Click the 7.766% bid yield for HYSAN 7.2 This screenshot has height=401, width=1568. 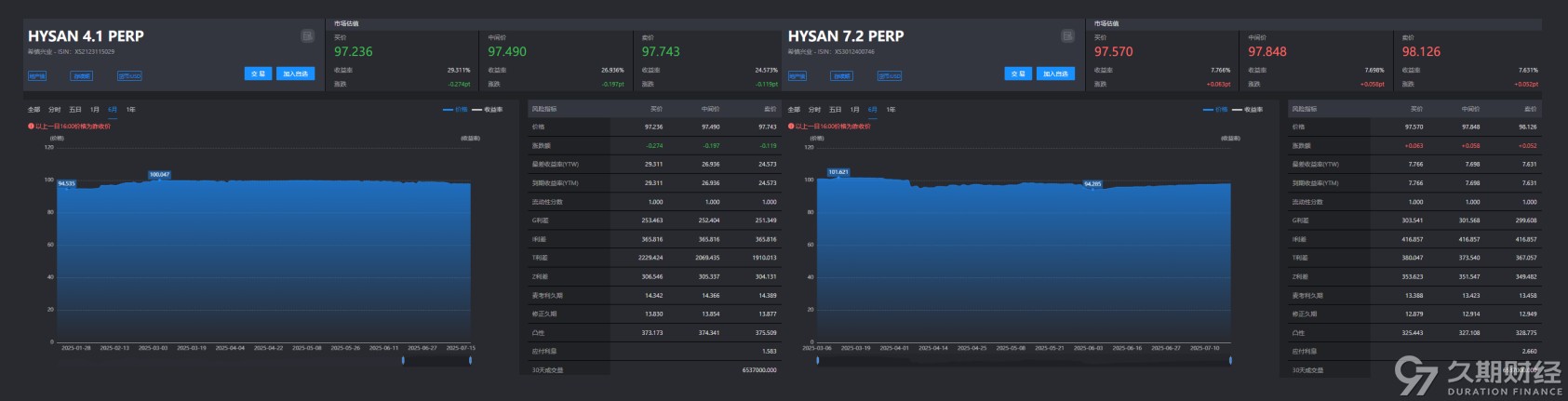click(1220, 70)
